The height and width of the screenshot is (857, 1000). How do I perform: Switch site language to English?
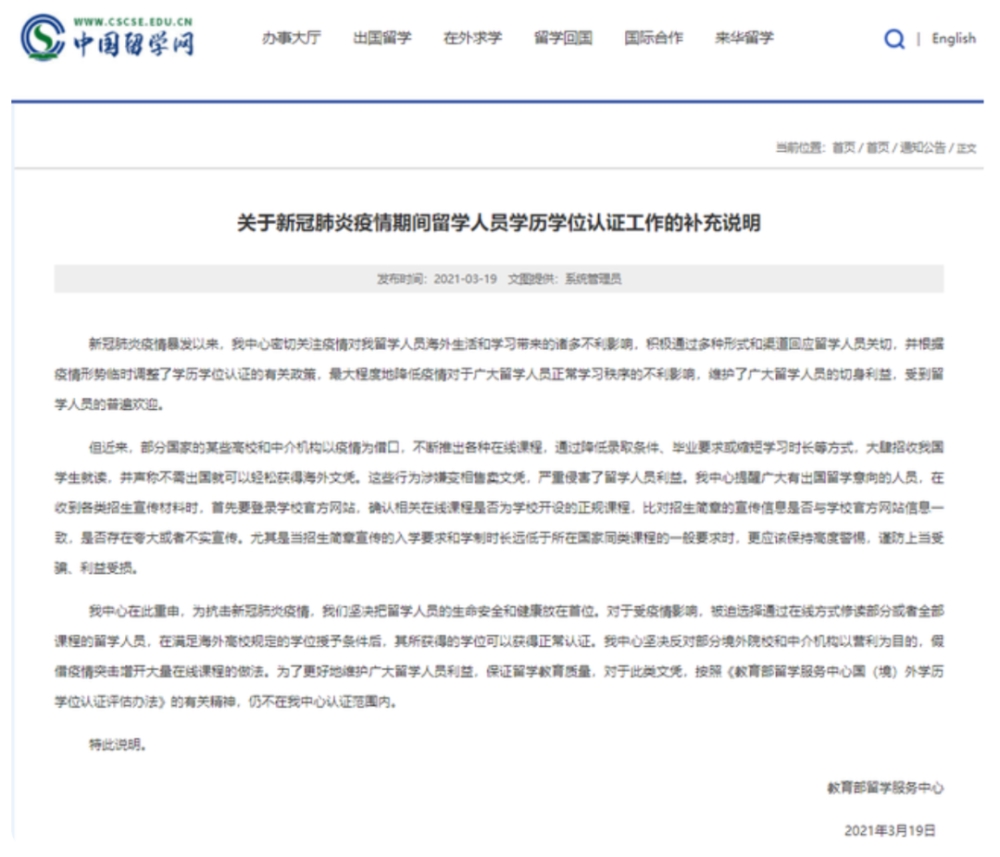tap(953, 38)
